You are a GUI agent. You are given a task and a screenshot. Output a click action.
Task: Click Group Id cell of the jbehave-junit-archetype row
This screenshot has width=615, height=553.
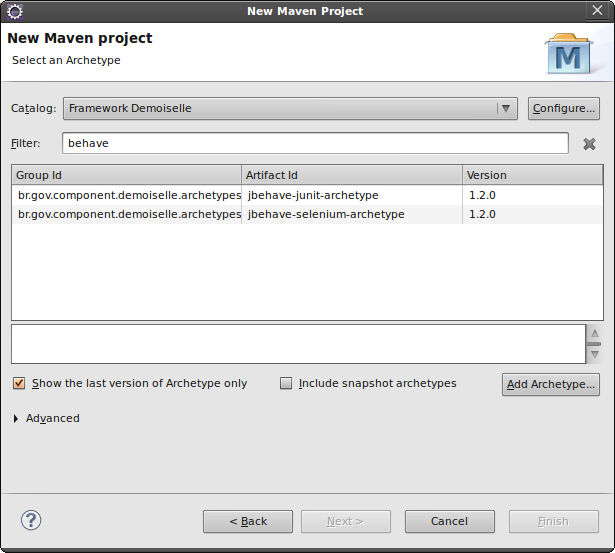coord(129,195)
